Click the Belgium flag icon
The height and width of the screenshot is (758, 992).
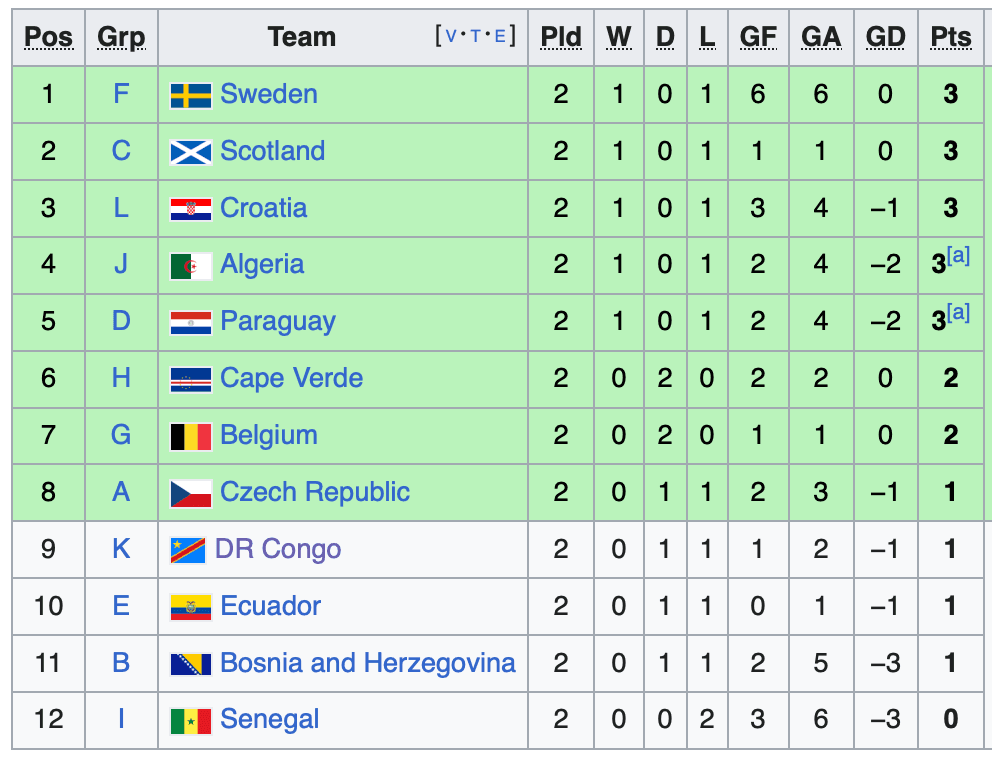[x=191, y=437]
